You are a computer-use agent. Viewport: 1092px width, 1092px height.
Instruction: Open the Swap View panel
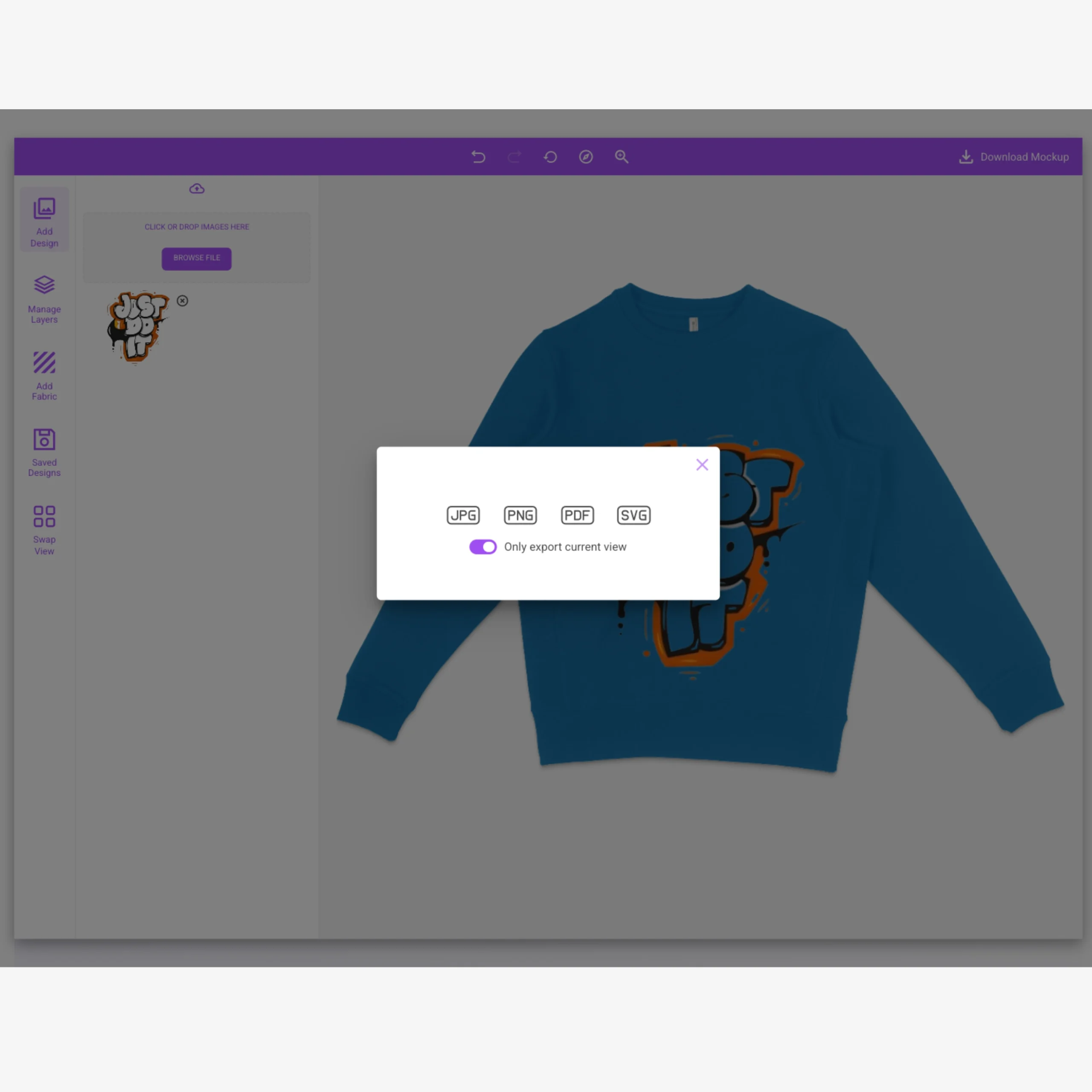44,530
